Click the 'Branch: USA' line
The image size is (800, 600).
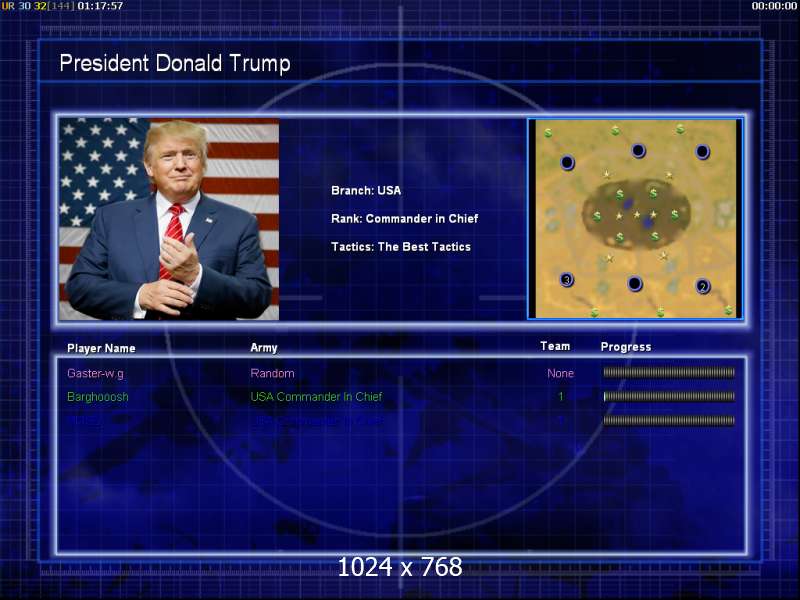[366, 191]
